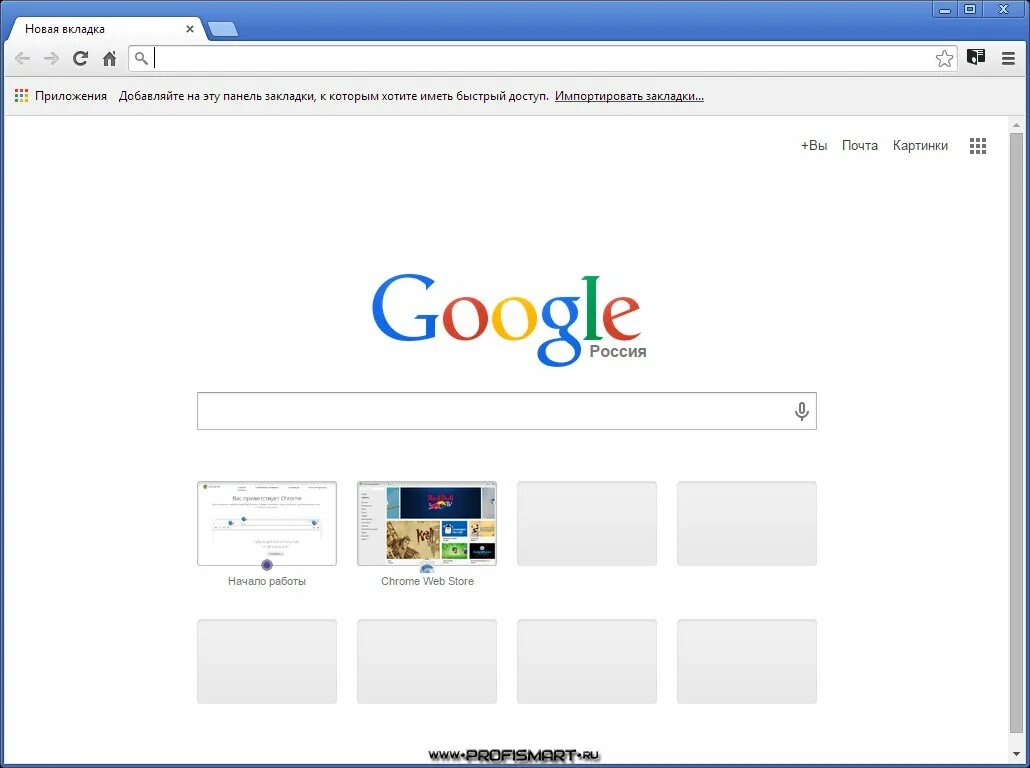Screen dimensions: 1030x768
Task: Open the Почта link
Action: (x=860, y=146)
